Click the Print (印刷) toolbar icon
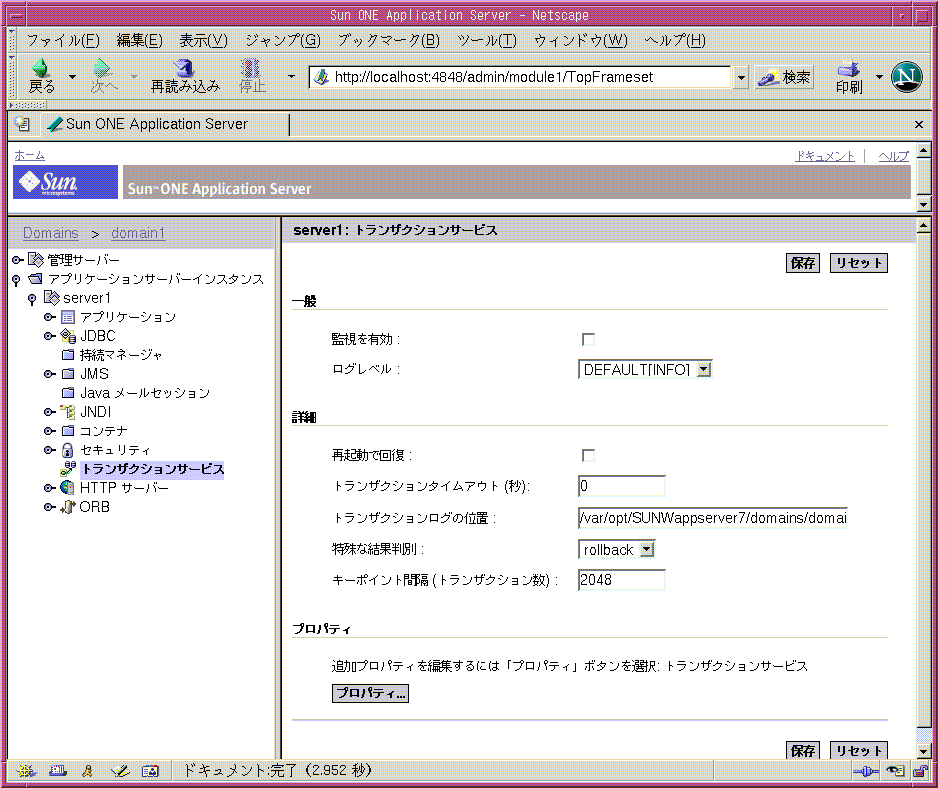938x788 pixels. tap(848, 69)
